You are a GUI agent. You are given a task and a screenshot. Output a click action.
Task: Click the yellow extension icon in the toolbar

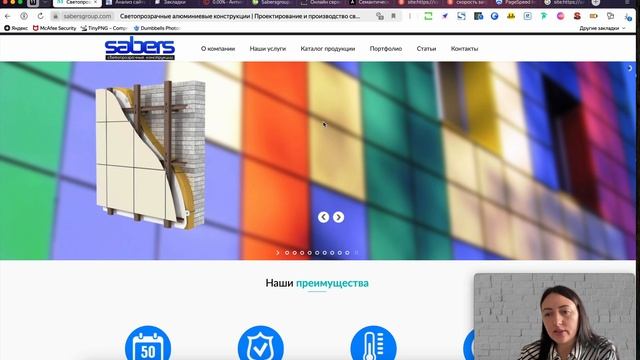coord(511,16)
